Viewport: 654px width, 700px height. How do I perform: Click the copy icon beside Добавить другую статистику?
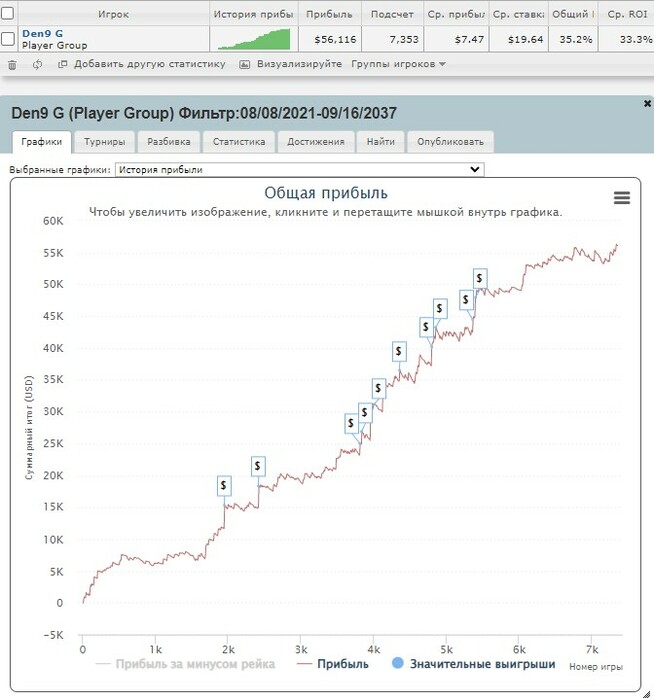coord(62,64)
